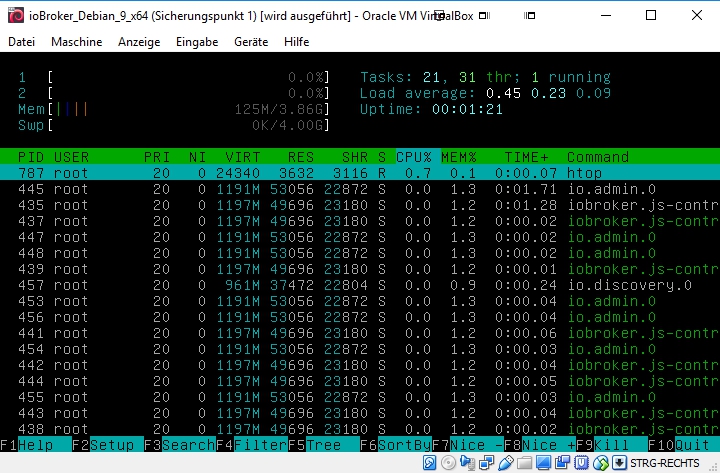Toggle the mouse integration status icon

pos(600,463)
